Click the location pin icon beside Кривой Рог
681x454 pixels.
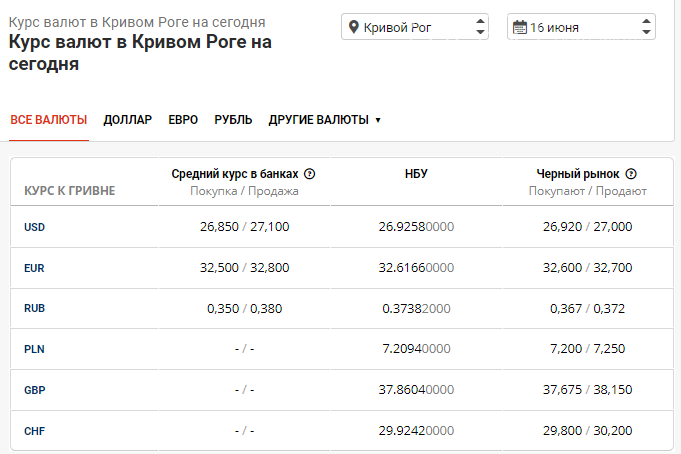tap(354, 27)
